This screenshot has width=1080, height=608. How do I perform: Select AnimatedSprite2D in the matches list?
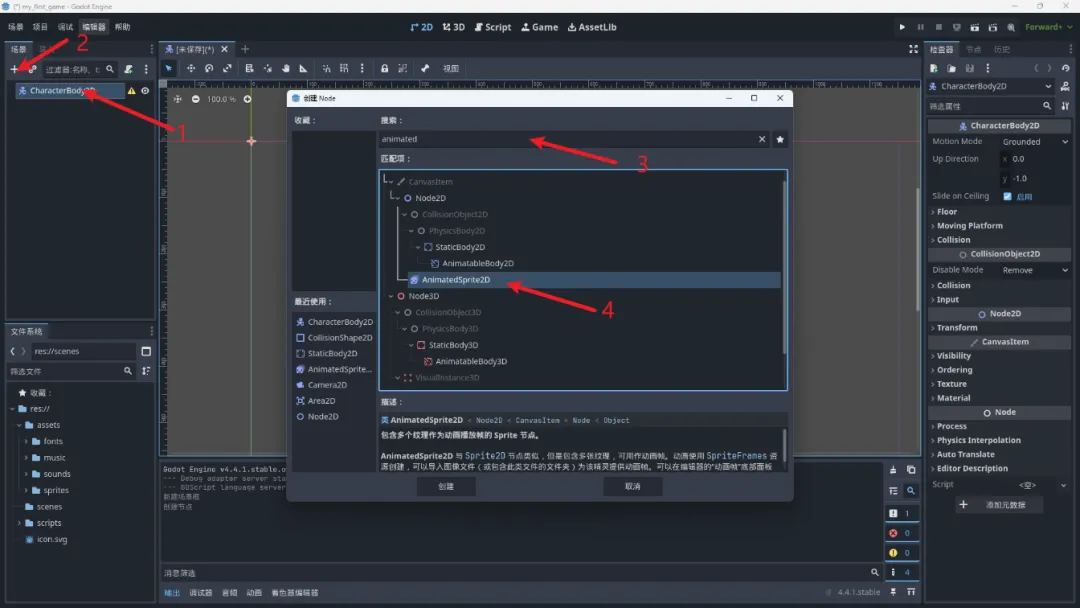coord(594,280)
